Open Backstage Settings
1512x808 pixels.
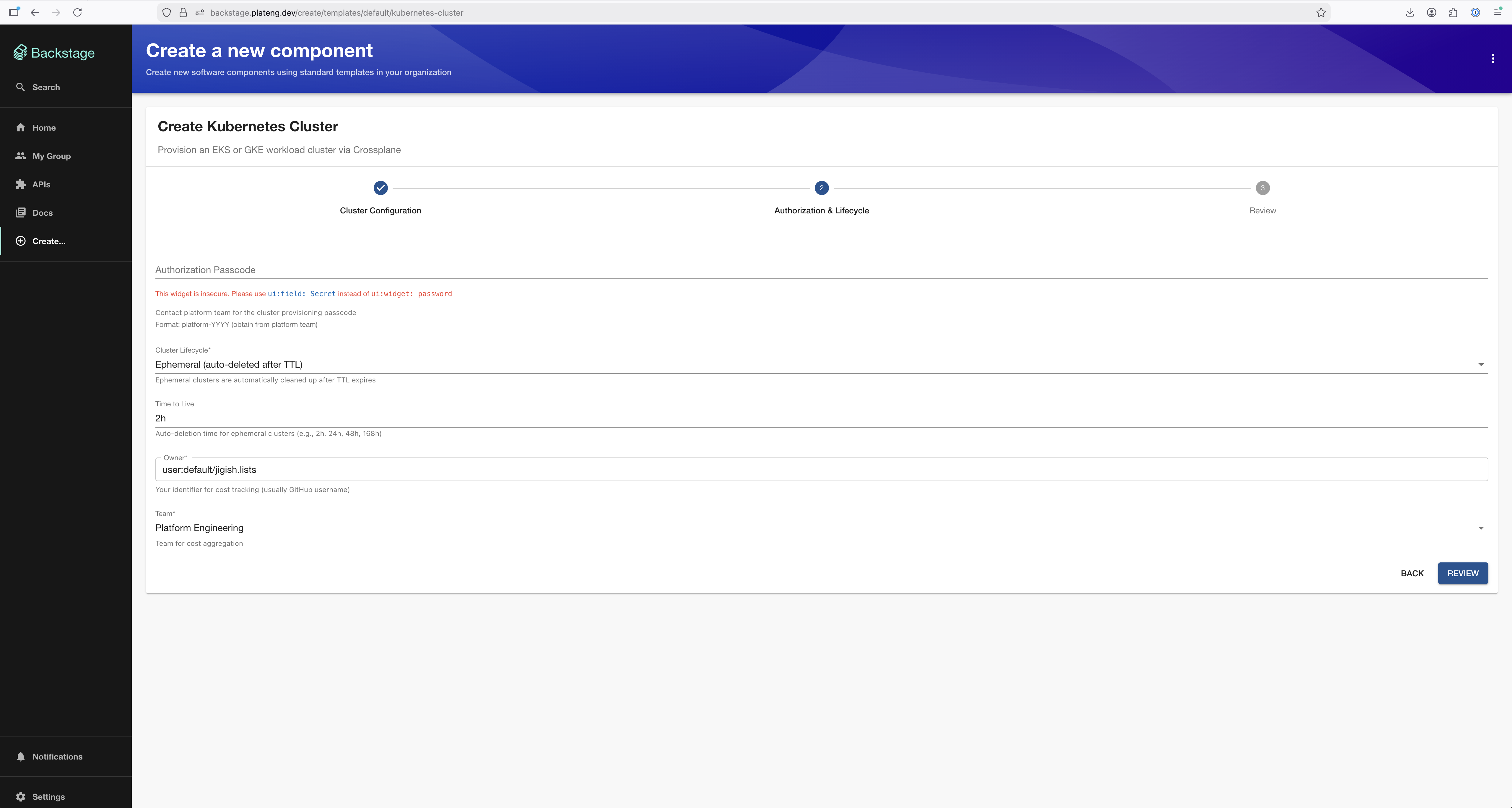47,796
